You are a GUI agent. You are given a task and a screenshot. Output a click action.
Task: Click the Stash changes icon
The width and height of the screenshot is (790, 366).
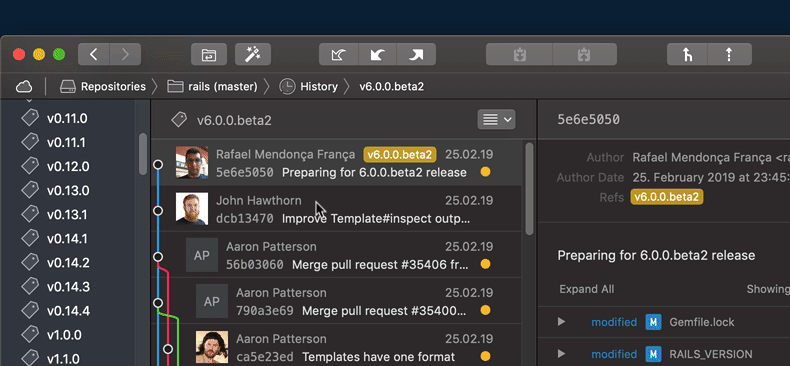[519, 54]
